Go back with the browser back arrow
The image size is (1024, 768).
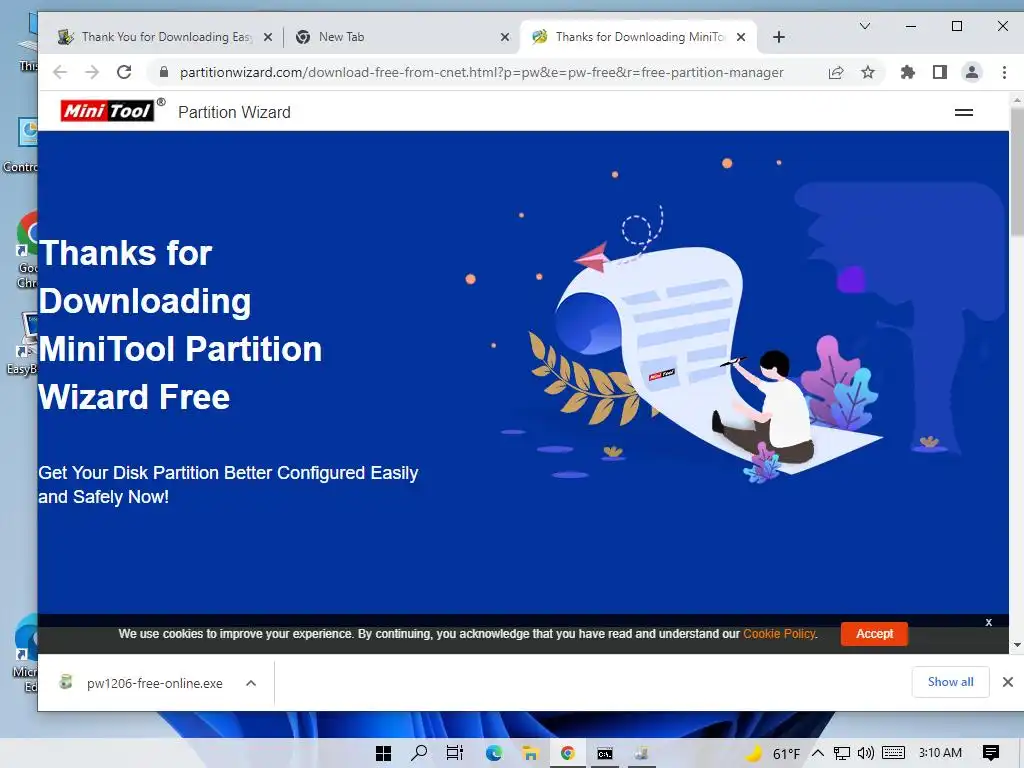click(x=60, y=72)
